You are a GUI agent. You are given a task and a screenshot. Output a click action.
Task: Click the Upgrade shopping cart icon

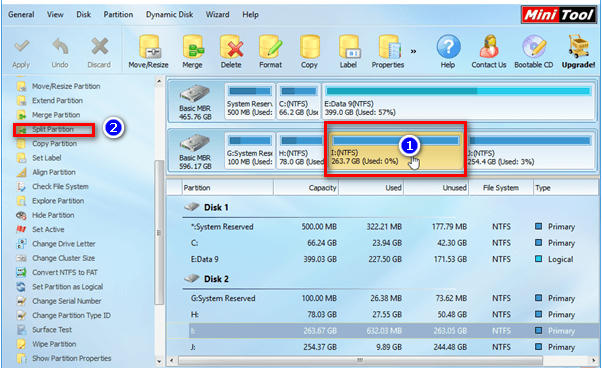(579, 47)
